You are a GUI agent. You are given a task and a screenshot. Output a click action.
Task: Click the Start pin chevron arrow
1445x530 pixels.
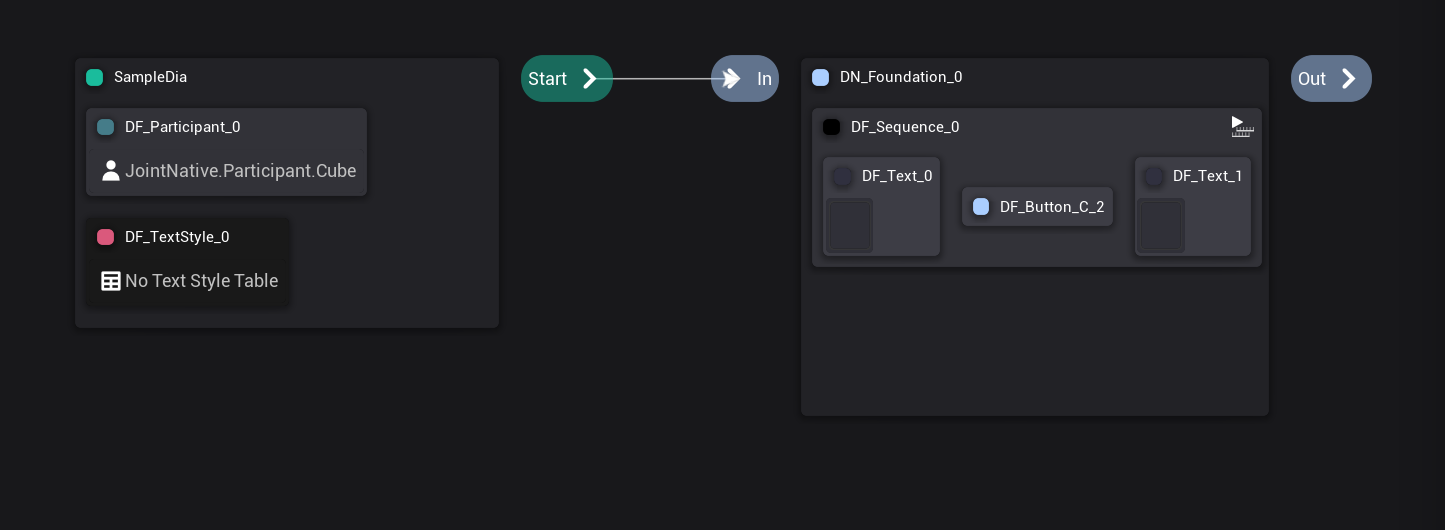point(590,79)
